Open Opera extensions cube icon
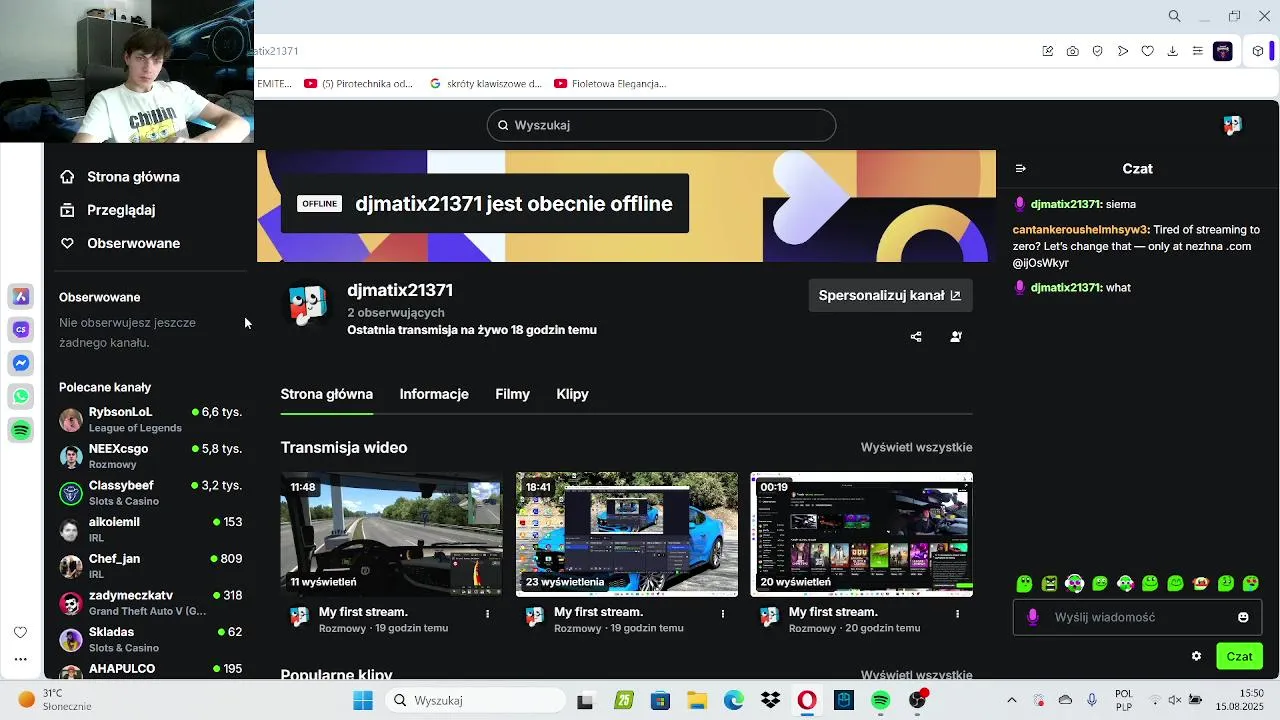 click(1258, 51)
